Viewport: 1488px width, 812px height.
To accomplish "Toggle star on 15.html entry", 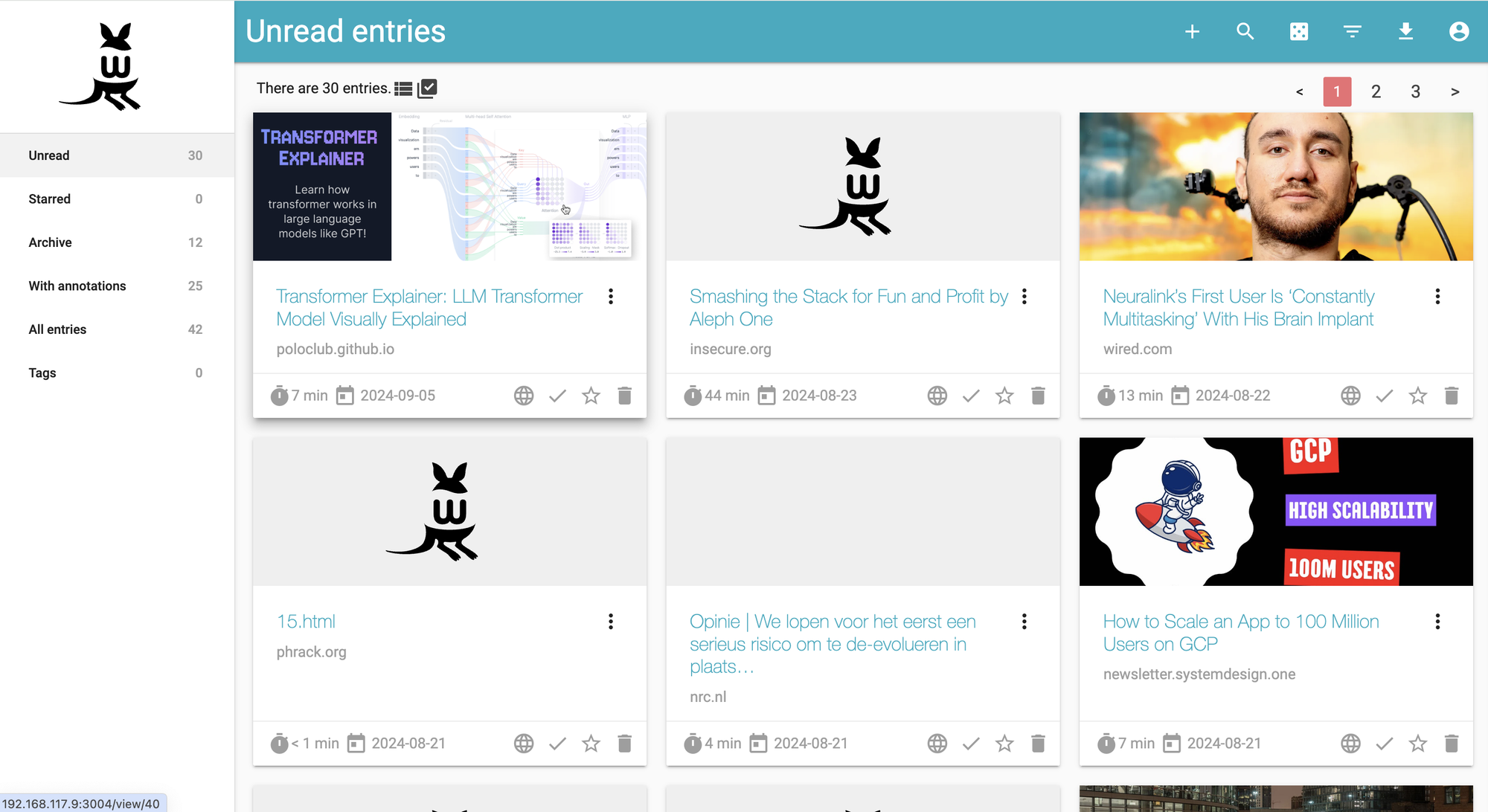I will click(591, 744).
